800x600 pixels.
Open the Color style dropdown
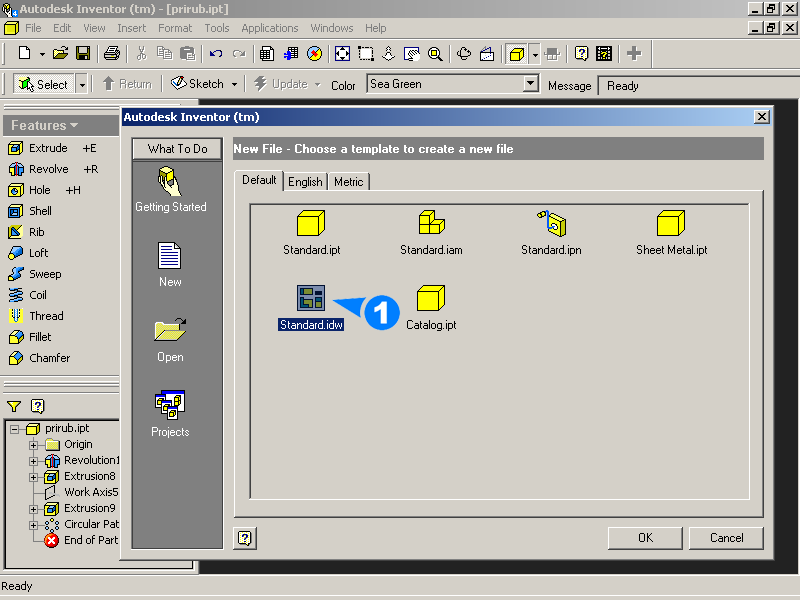pyautogui.click(x=531, y=84)
